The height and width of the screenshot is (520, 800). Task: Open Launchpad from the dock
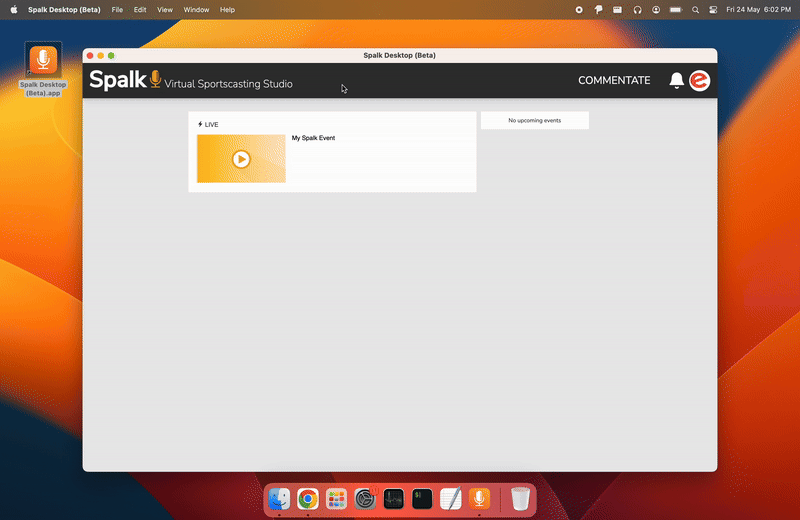pos(336,499)
